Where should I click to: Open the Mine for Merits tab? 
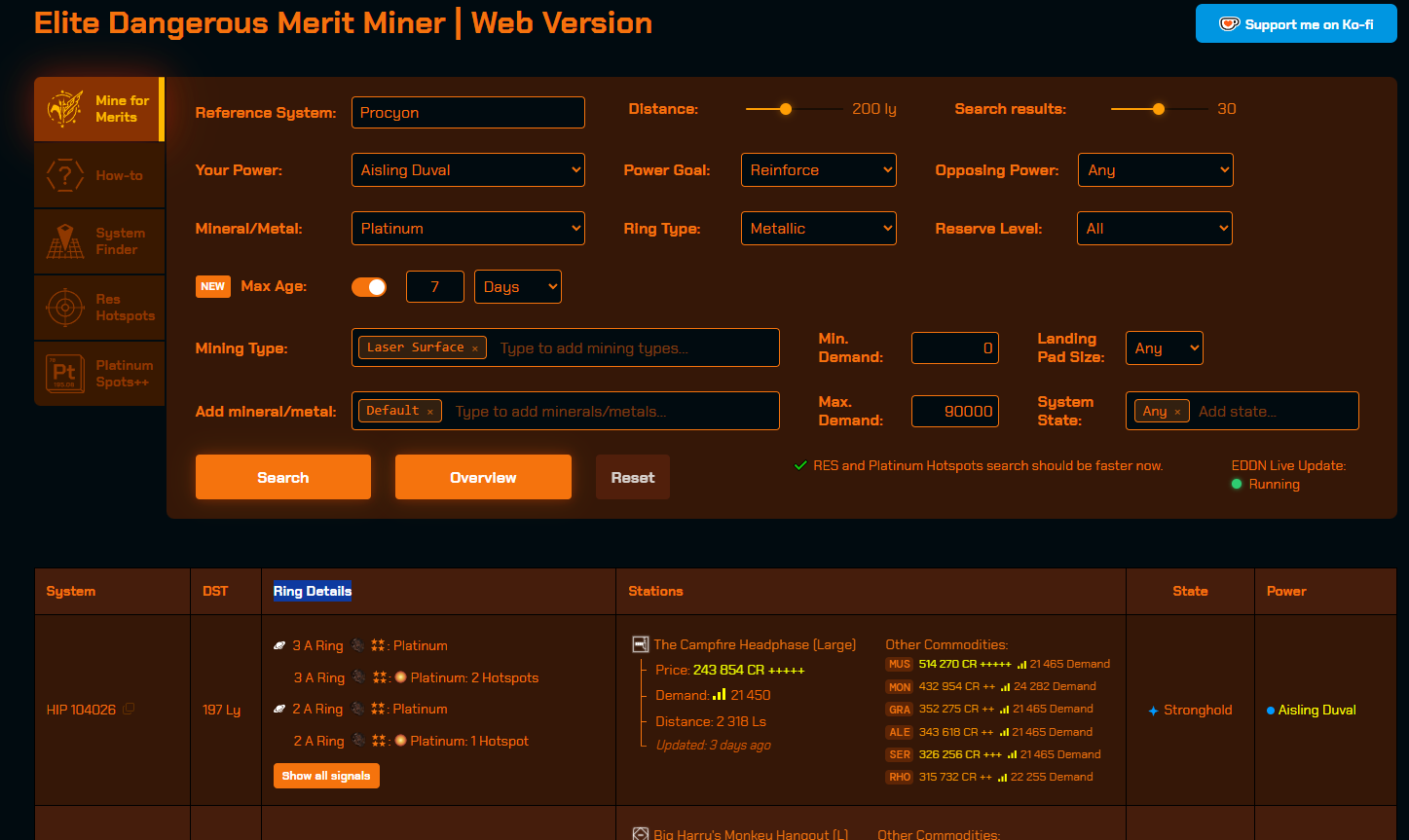[x=98, y=109]
